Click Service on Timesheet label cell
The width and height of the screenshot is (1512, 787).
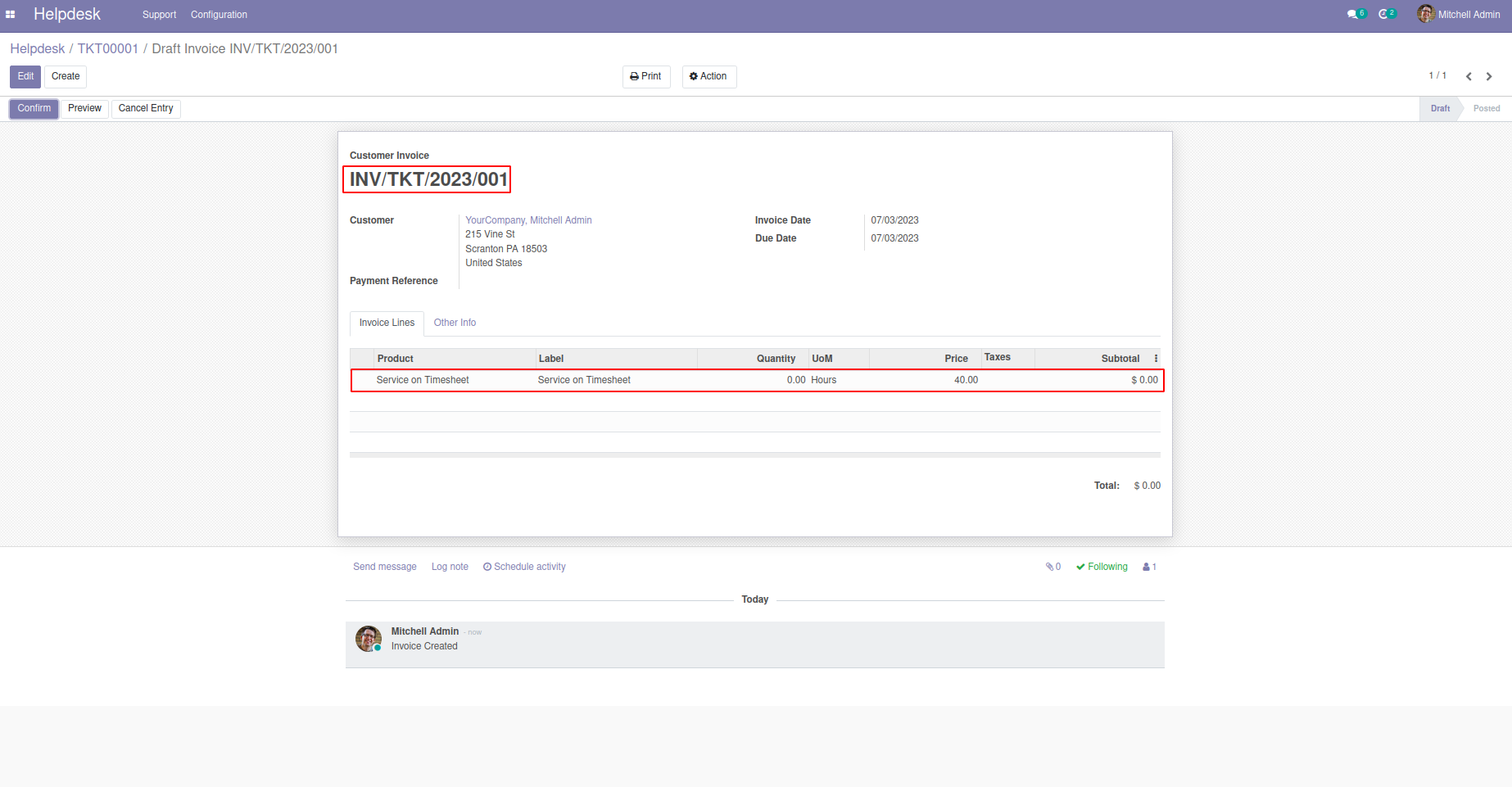click(x=616, y=380)
